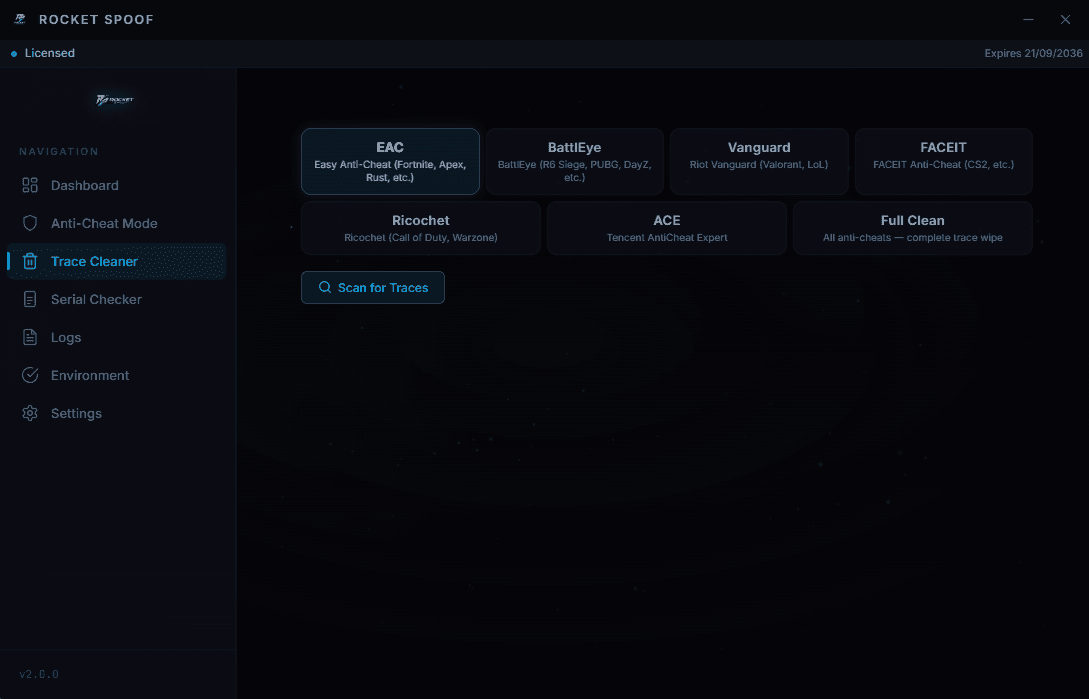1089x699 pixels.
Task: Pick Full Clean complete trace wipe
Action: (913, 228)
